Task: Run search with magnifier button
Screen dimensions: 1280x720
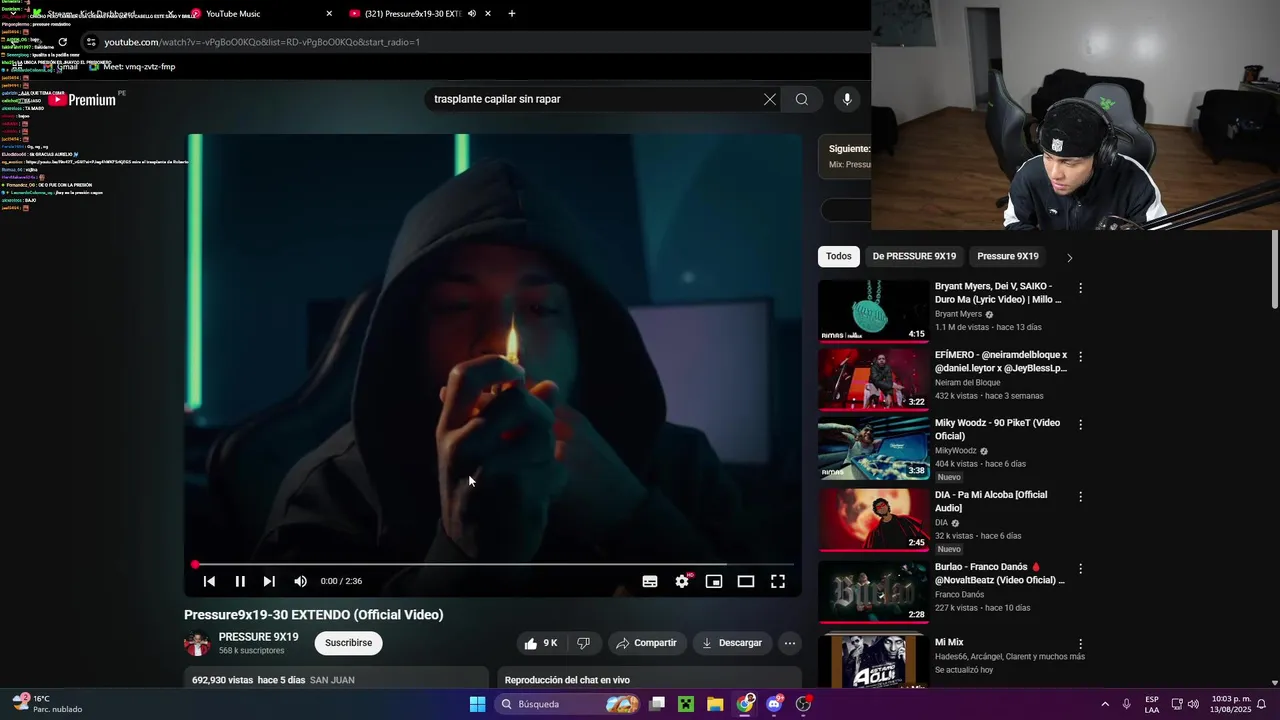Action: click(802, 99)
